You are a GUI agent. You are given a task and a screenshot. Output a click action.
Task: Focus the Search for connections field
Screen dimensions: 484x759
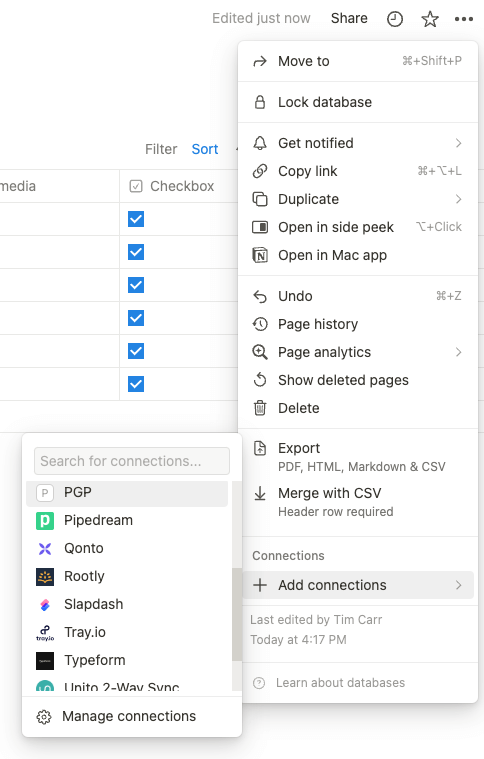coord(132,461)
